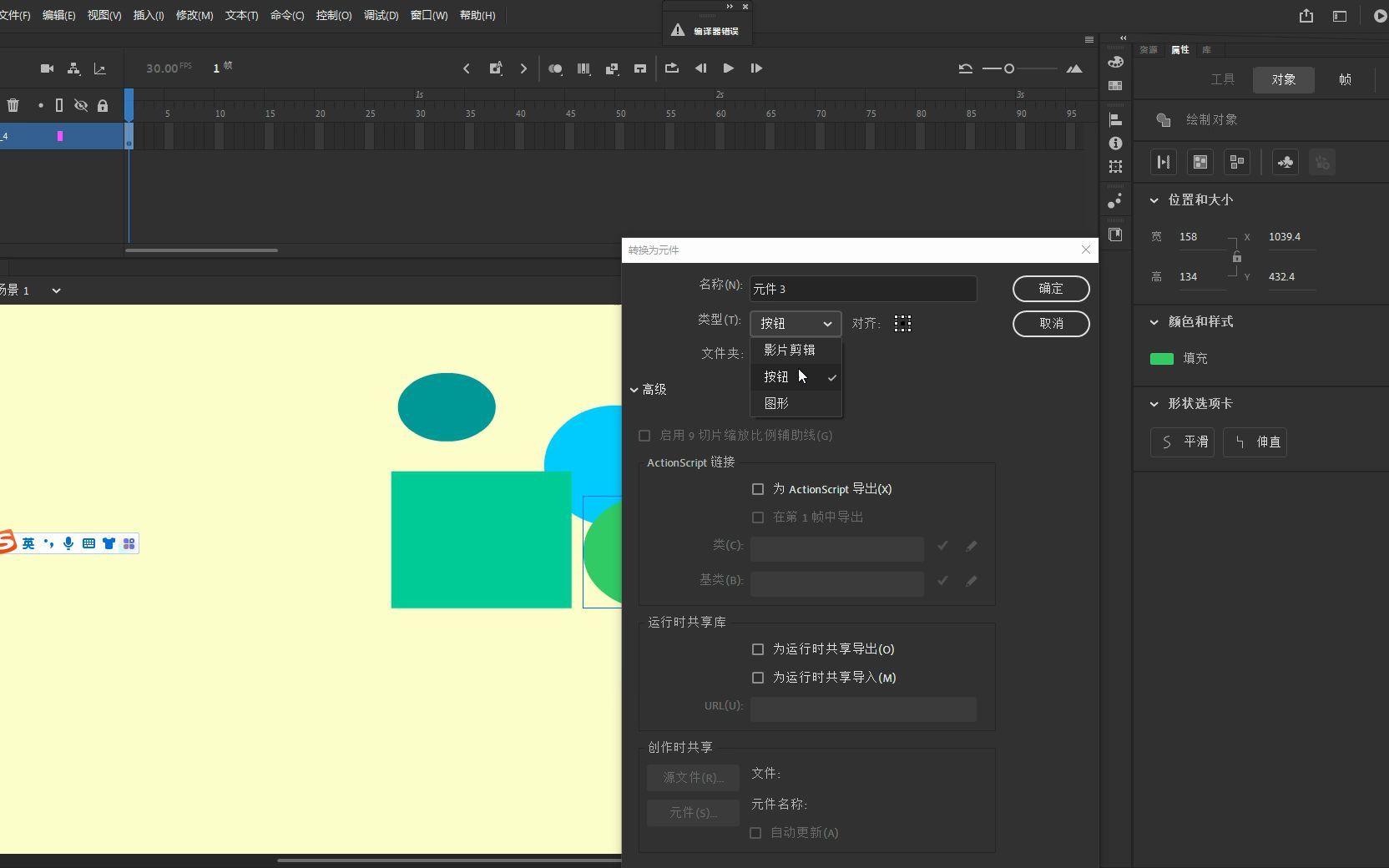Click the camera icon in timeline

pyautogui.click(x=47, y=68)
